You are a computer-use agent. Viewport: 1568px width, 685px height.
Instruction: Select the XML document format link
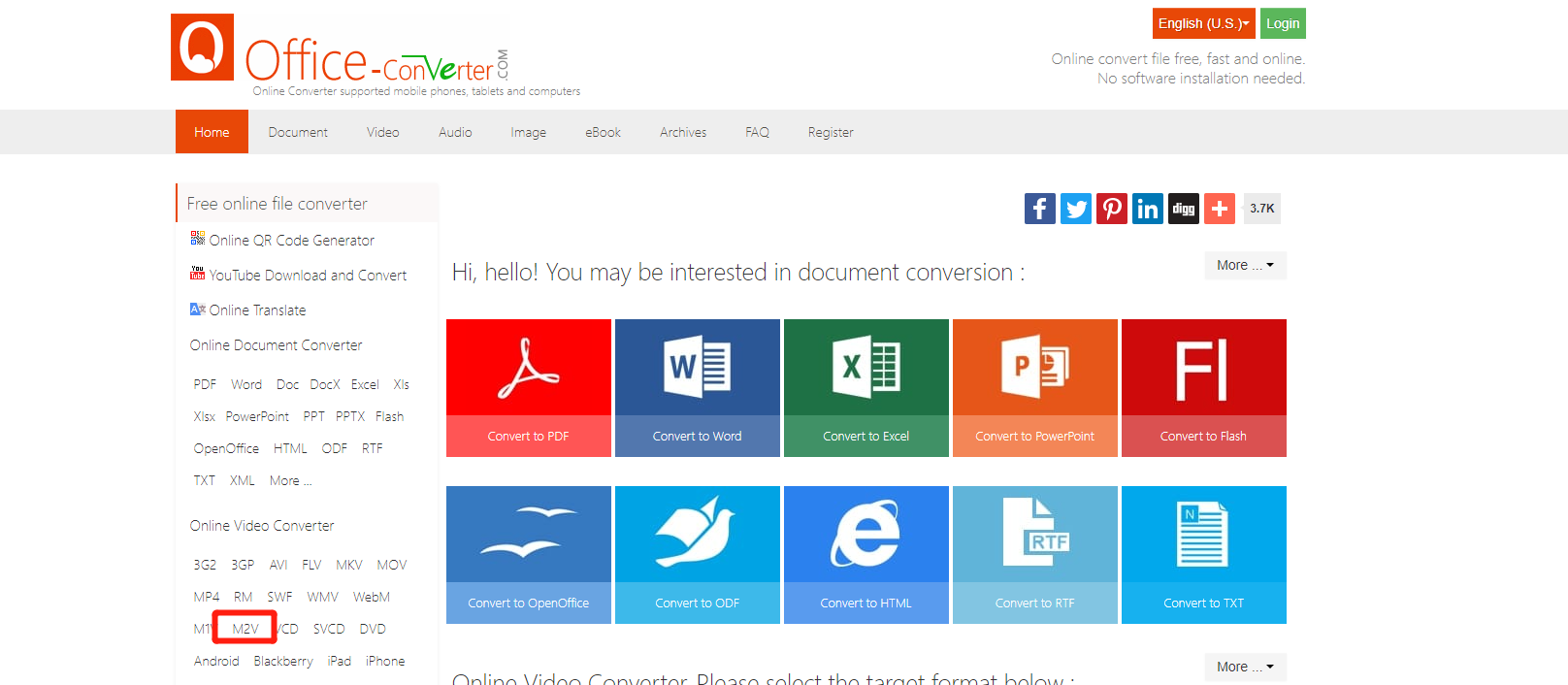pos(243,480)
